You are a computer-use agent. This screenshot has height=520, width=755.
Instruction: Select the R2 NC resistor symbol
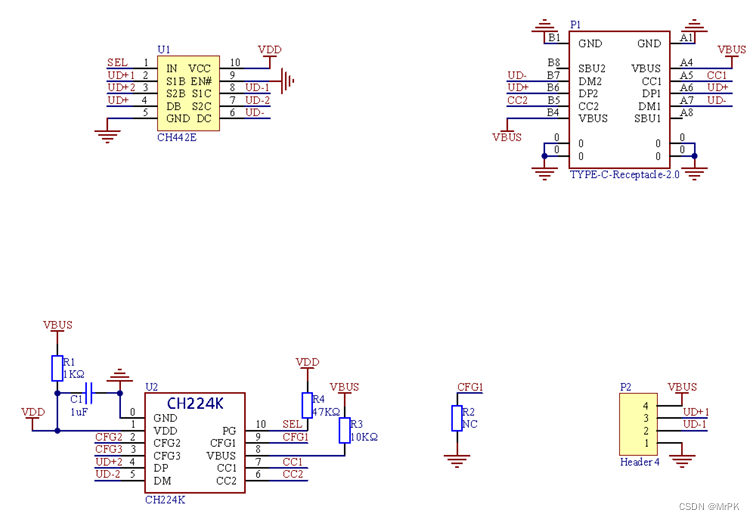tap(456, 418)
